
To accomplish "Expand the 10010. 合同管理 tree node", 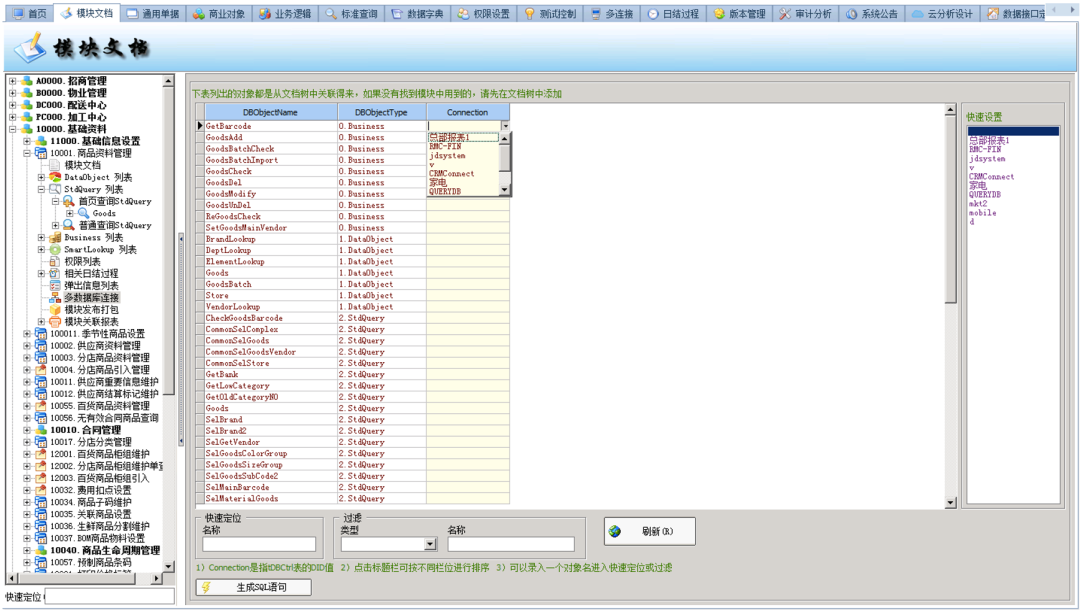I will [x=27, y=430].
